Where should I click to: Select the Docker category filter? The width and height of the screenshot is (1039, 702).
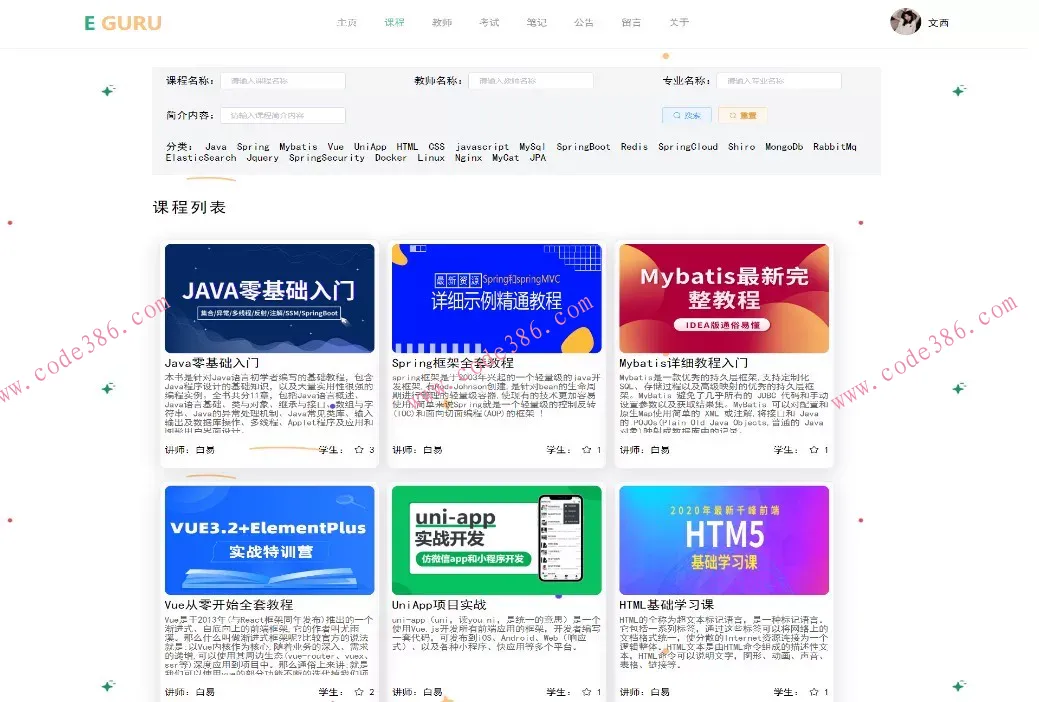click(x=390, y=157)
